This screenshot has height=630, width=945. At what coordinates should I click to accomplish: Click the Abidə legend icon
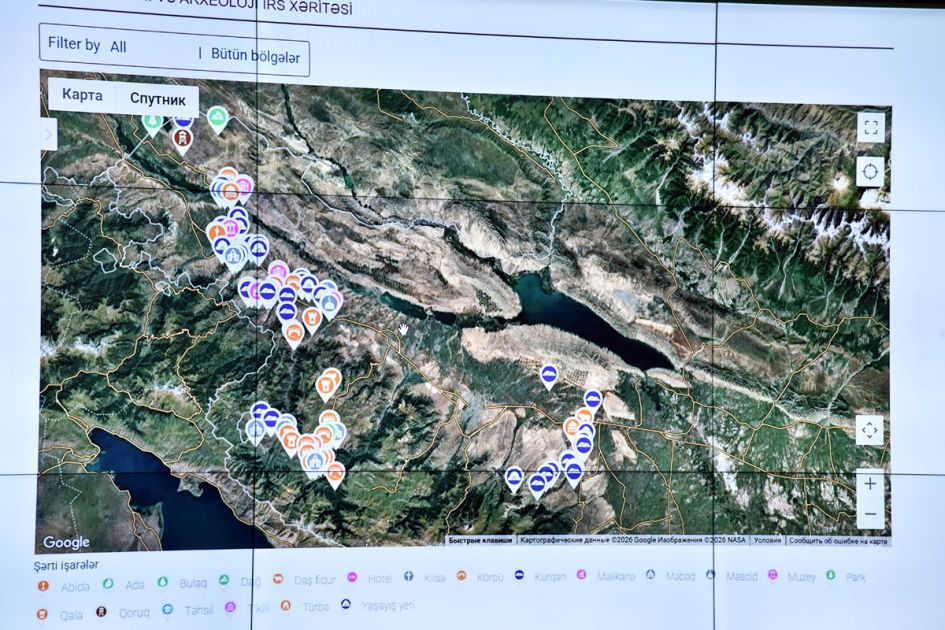(43, 585)
